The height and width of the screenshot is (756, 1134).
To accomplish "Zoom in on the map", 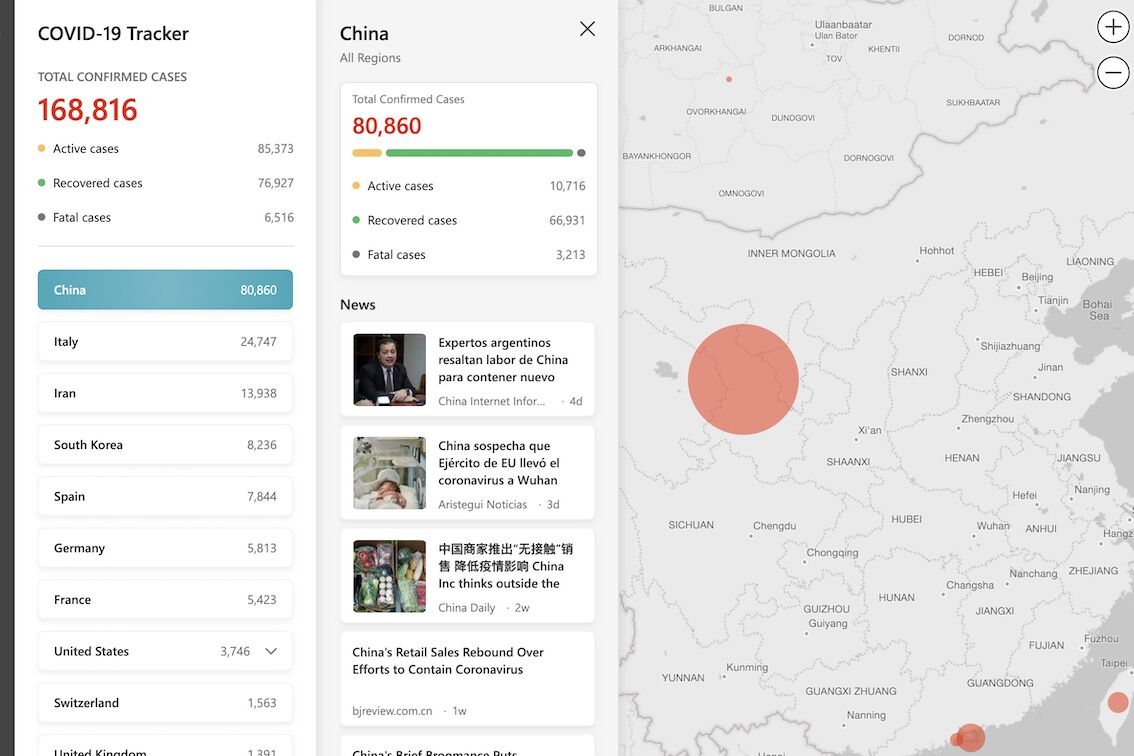I will 1112,27.
